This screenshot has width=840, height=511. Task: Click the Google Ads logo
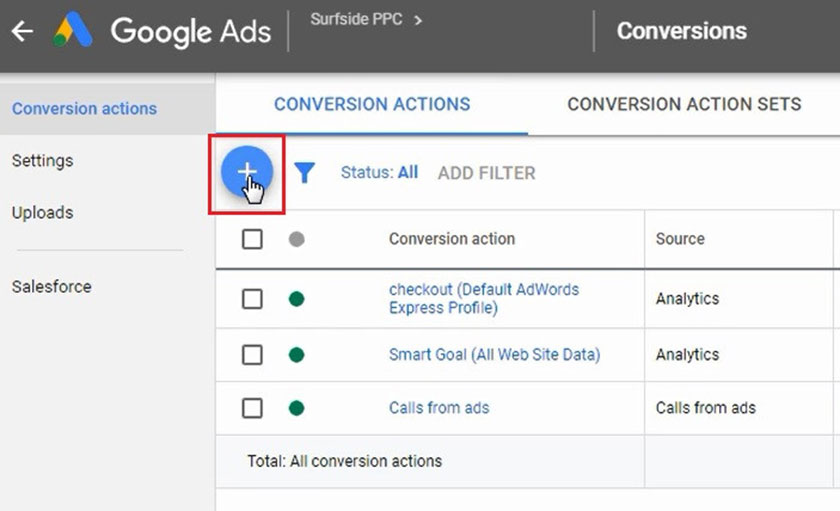coord(73,31)
